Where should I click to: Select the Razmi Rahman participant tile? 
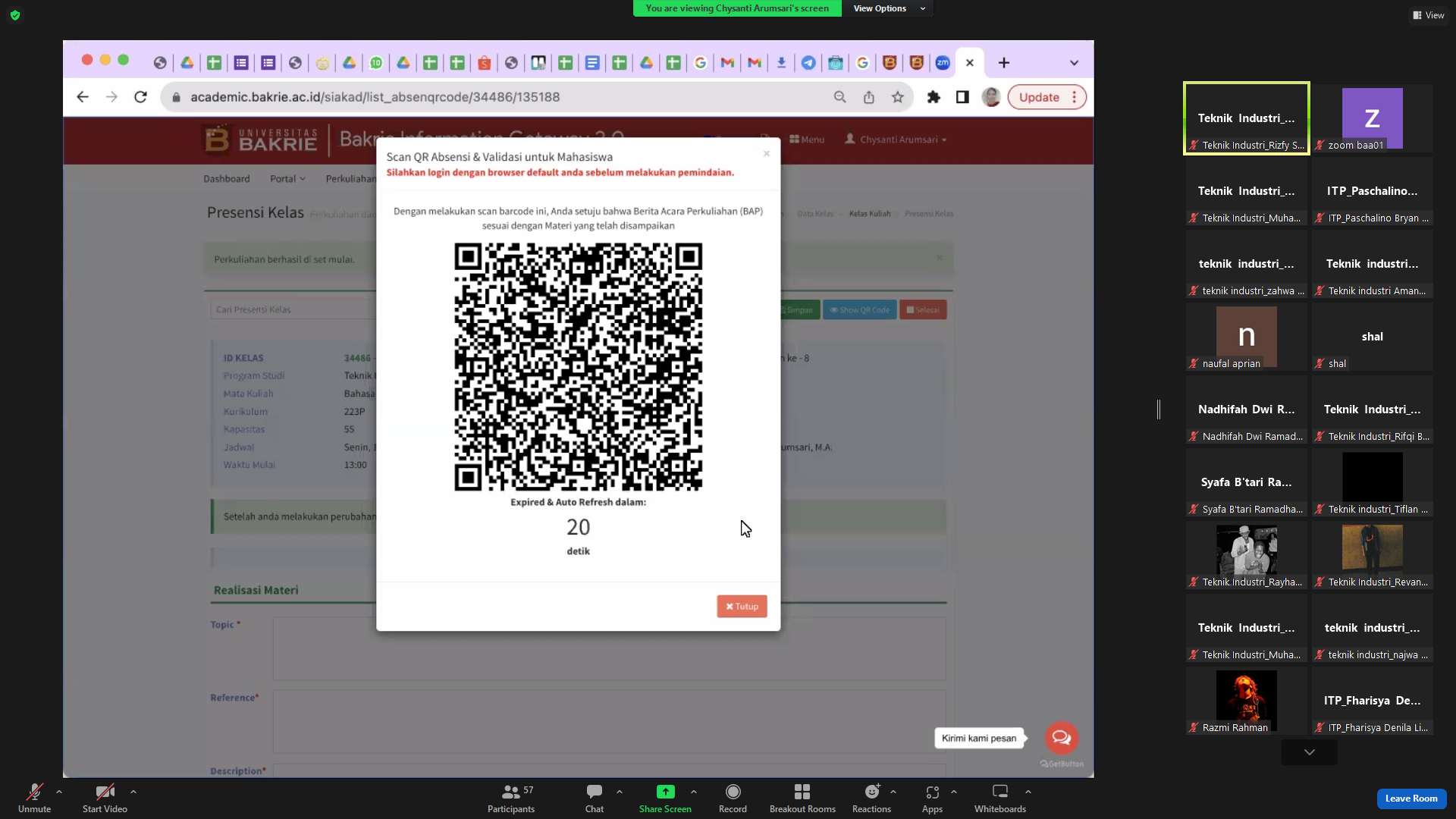coord(1247,701)
